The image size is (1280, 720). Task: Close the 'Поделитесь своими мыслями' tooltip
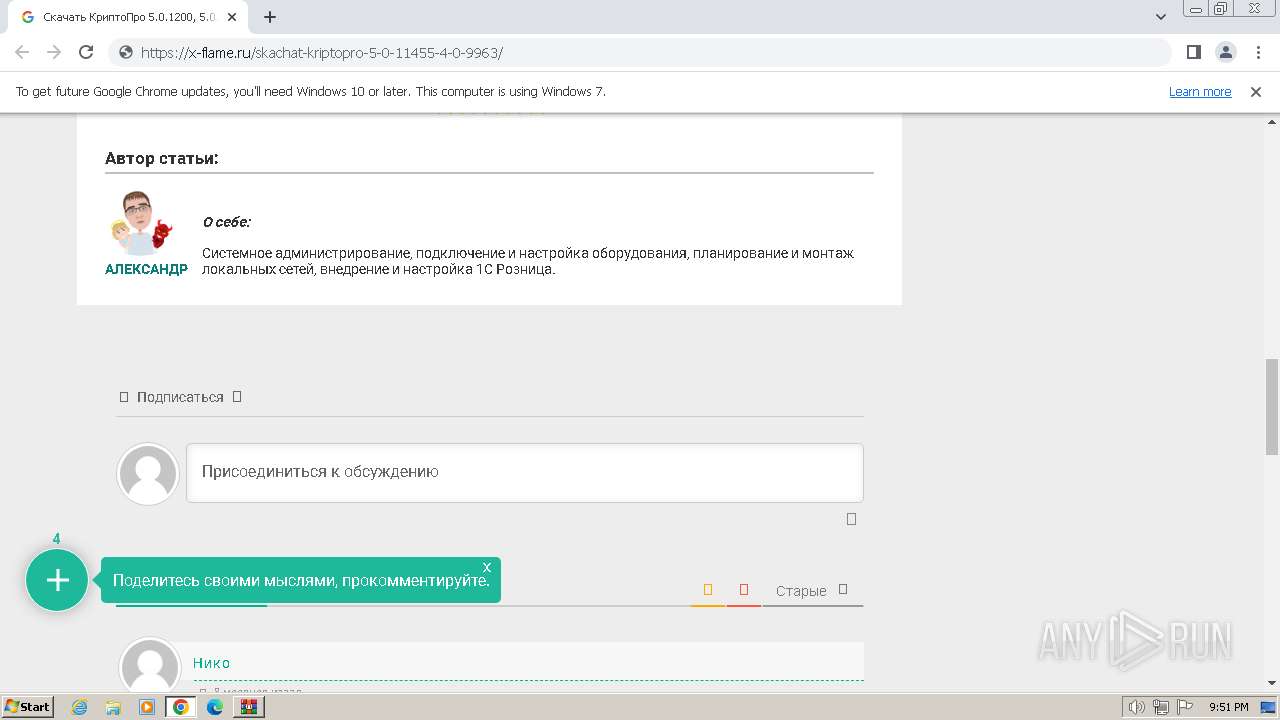coord(487,567)
